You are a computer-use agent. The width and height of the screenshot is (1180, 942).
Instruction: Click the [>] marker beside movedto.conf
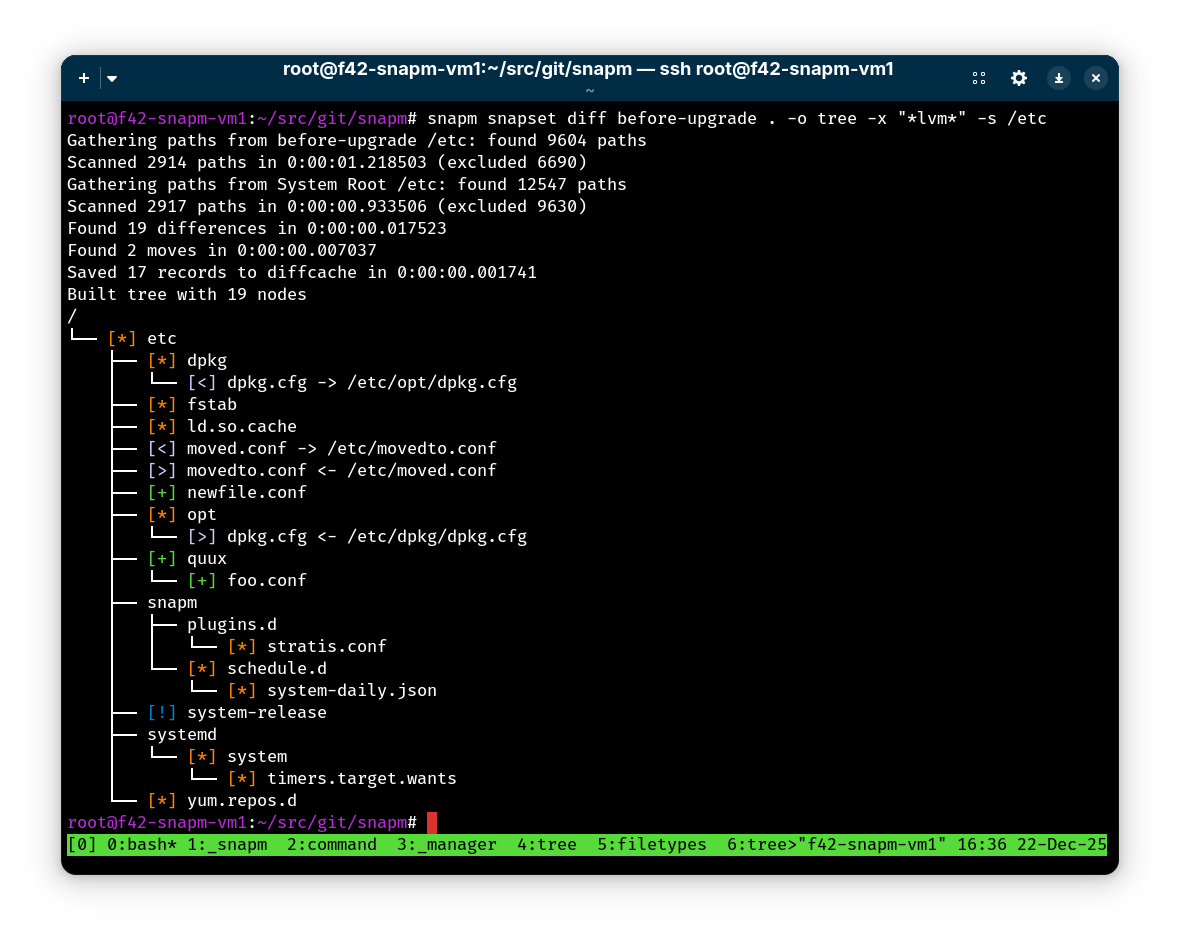tap(162, 470)
